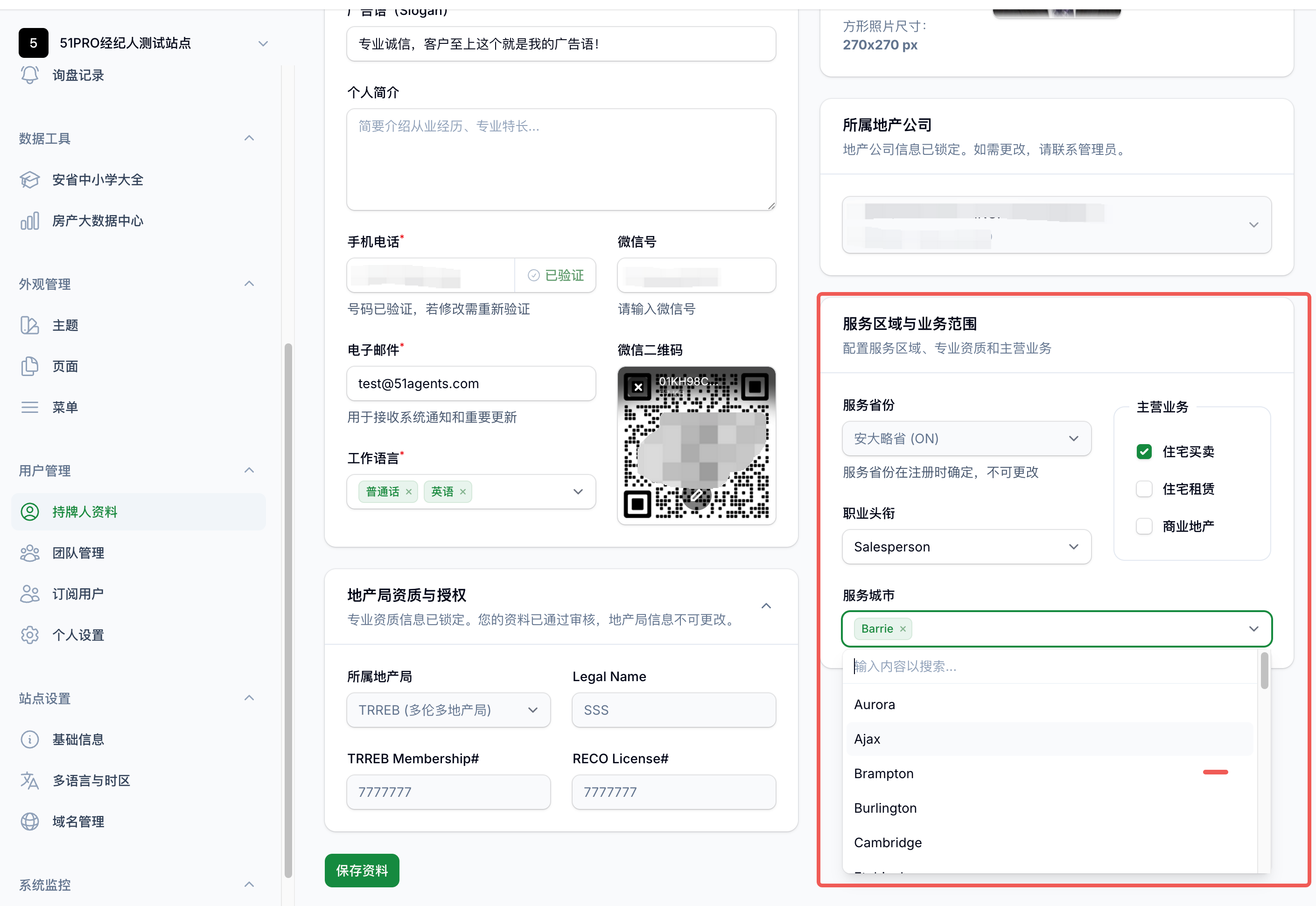The image size is (1316, 906).
Task: Click the 电子邮件 email input
Action: tap(471, 383)
